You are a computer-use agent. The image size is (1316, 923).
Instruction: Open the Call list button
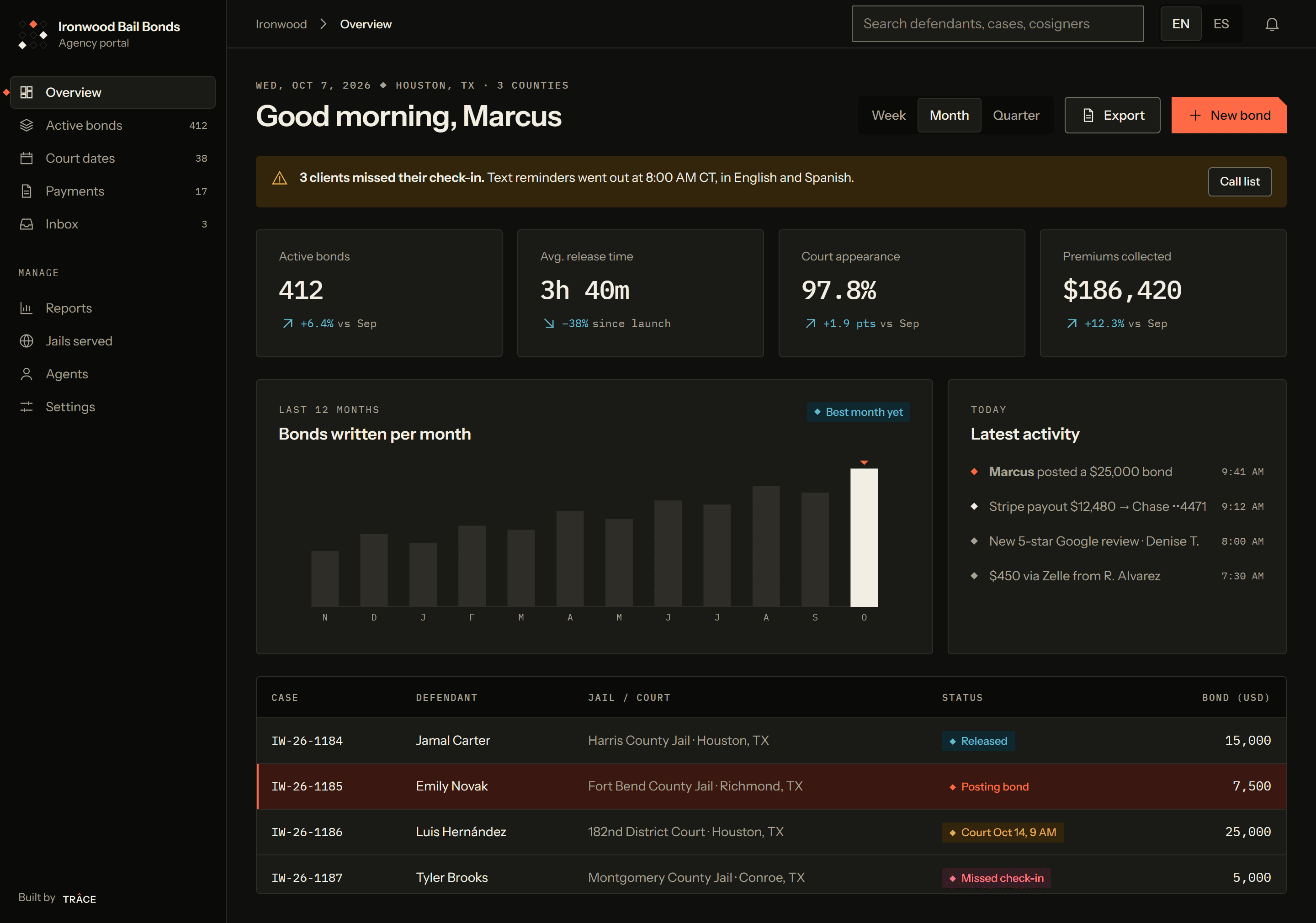pos(1240,182)
